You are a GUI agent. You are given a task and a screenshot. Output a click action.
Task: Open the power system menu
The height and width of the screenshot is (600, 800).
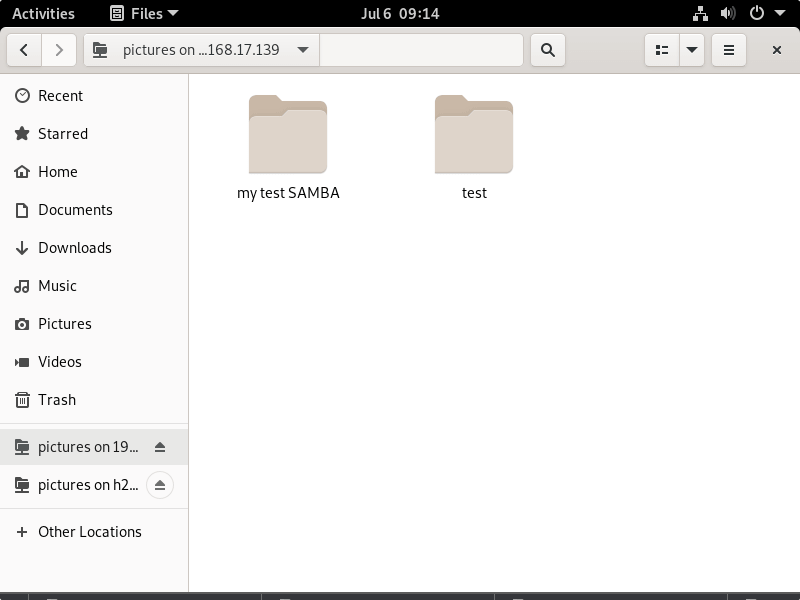pyautogui.click(x=757, y=13)
